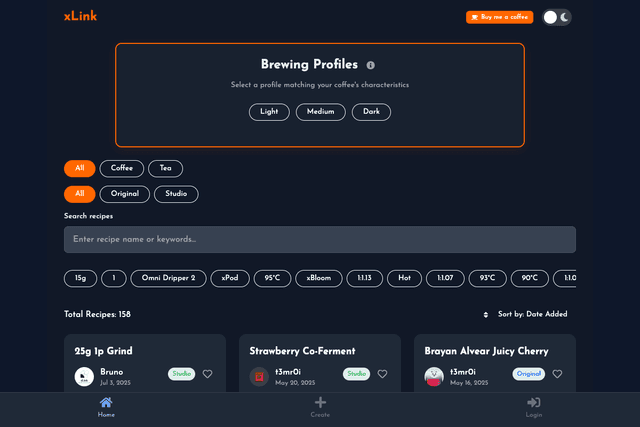Image resolution: width=640 pixels, height=427 pixels.
Task: Click Bruno's avatar on first recipe
Action: click(x=84, y=377)
